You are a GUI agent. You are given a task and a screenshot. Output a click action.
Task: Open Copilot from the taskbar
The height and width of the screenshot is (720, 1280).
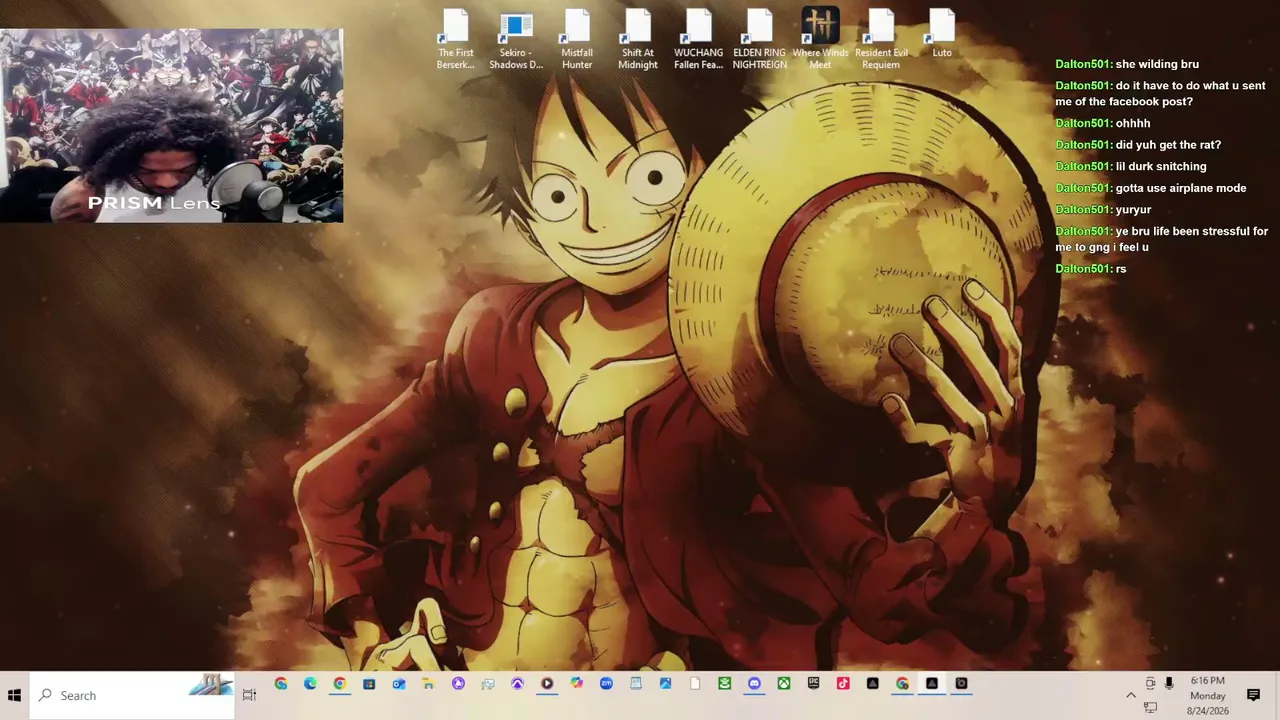tap(576, 684)
